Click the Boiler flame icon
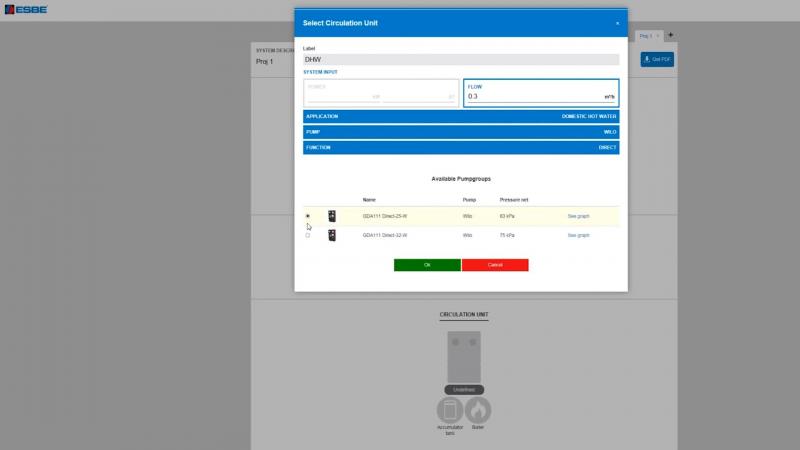The height and width of the screenshot is (450, 800). pos(478,410)
